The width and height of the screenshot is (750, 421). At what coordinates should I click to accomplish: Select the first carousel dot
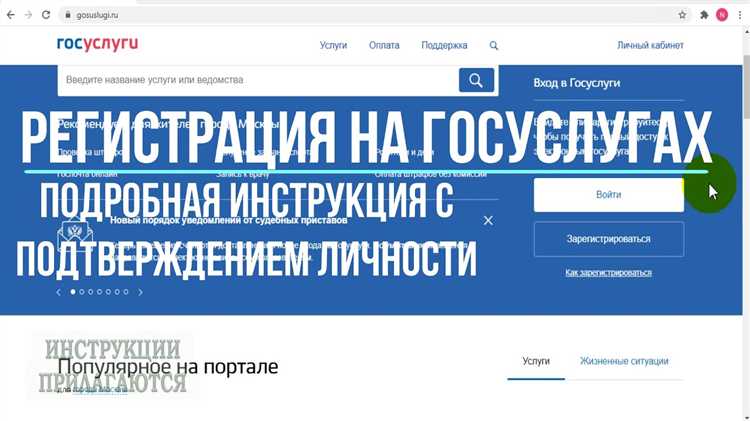tap(73, 292)
